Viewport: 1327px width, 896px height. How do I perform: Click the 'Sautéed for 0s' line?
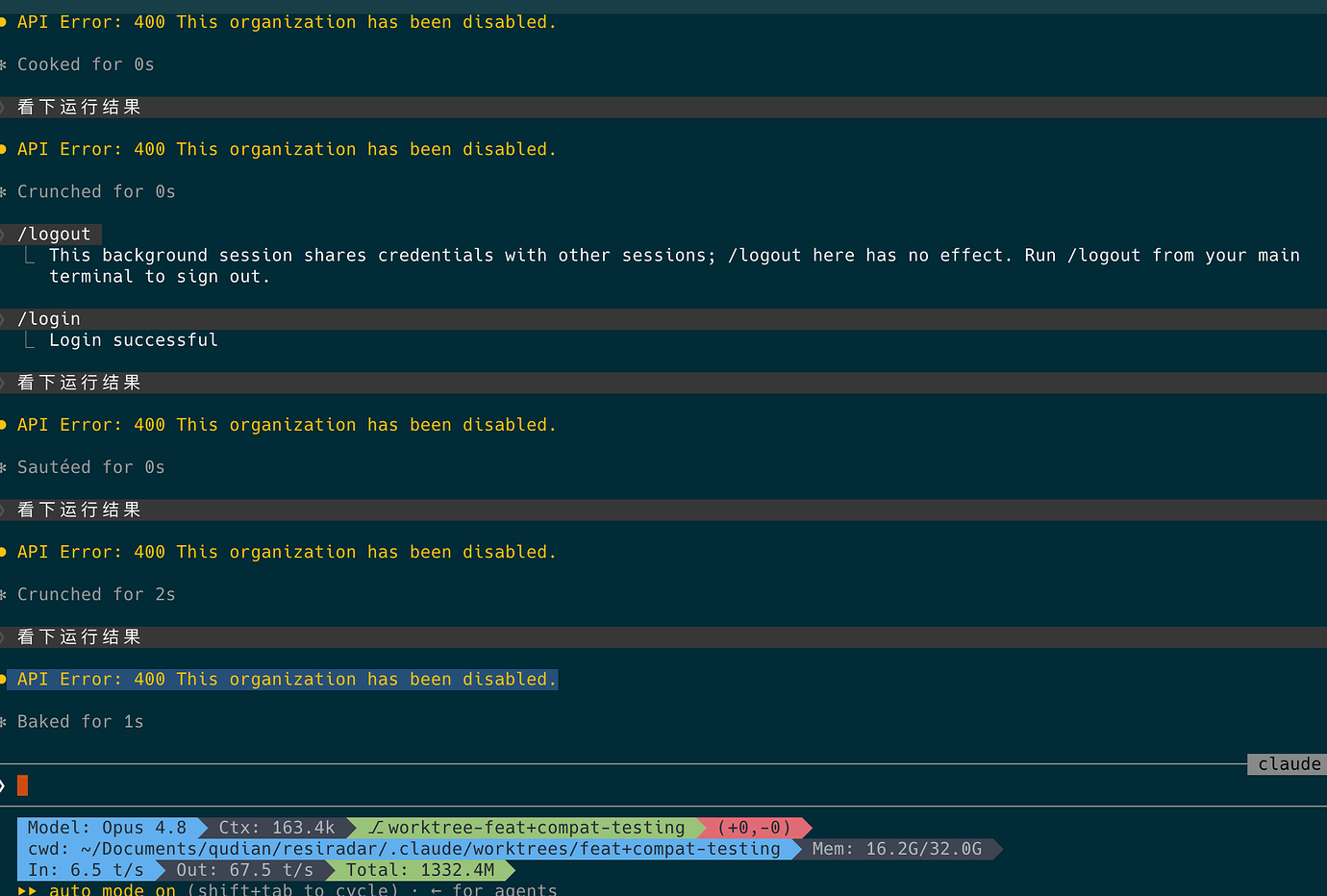[90, 467]
